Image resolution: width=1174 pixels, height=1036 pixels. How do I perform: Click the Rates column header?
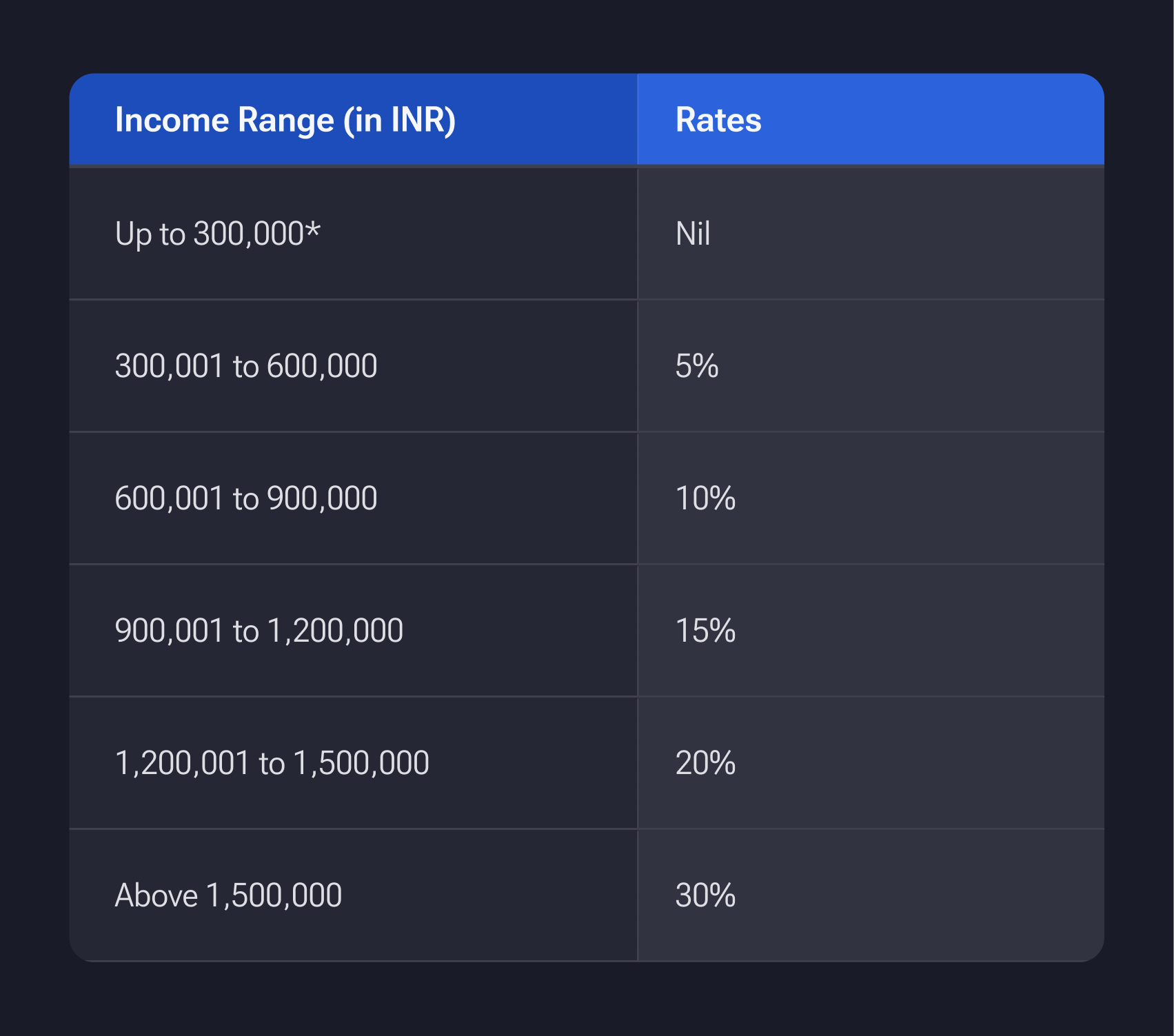point(718,120)
